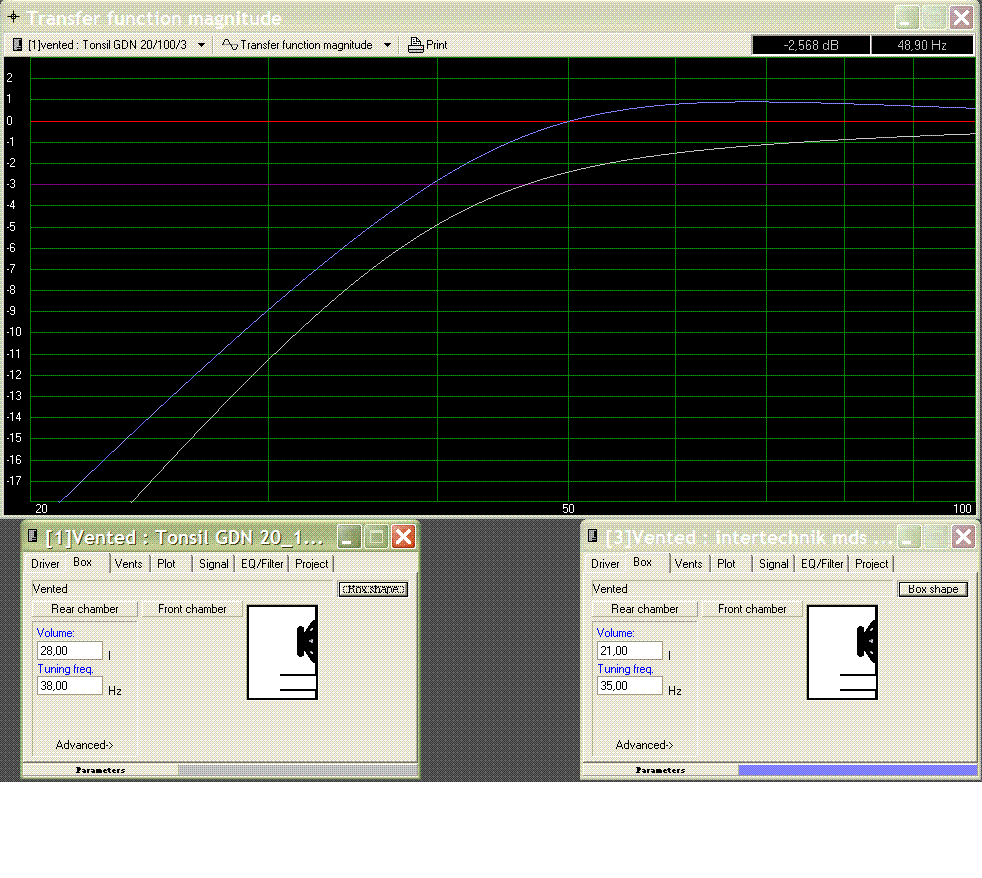Viewport: 982px width, 878px height.
Task: Click the Tuning freq. field showing 38,00
Action: tap(70, 686)
